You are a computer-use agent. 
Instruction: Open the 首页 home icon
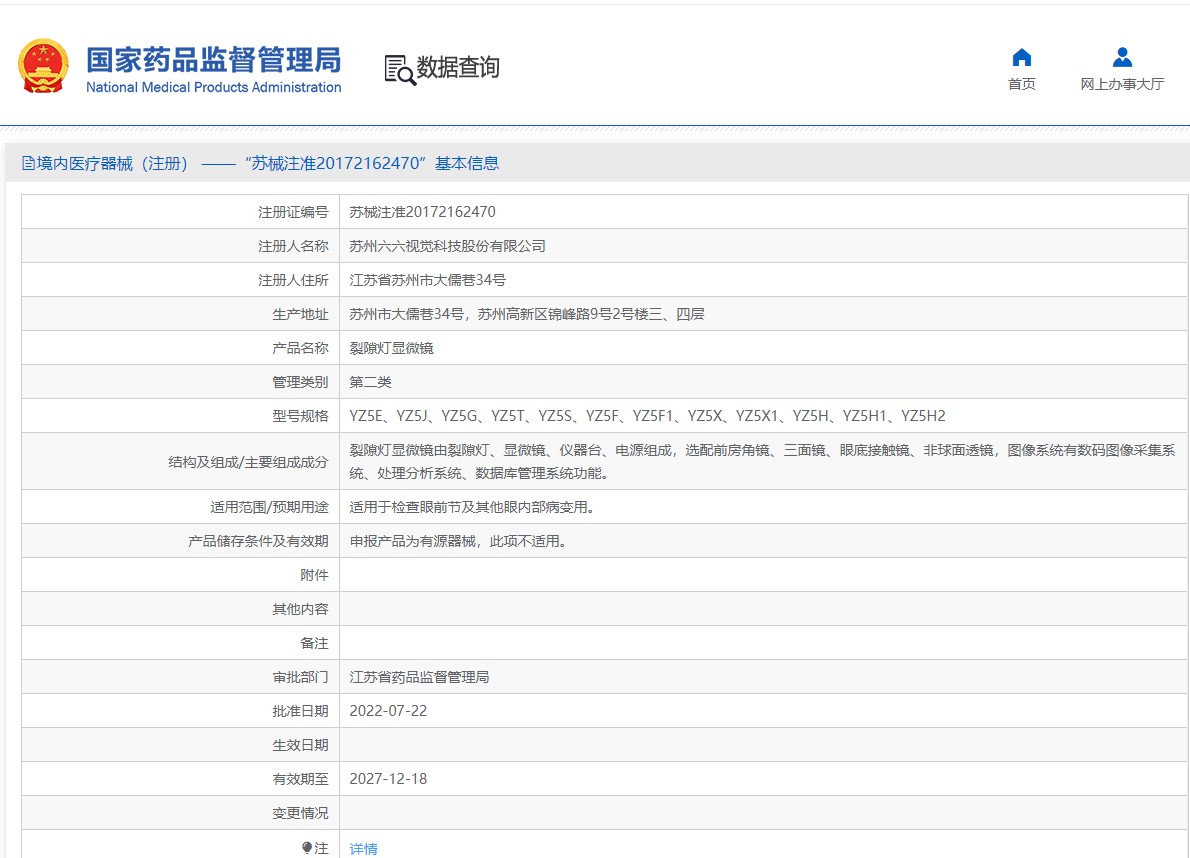click(1022, 58)
